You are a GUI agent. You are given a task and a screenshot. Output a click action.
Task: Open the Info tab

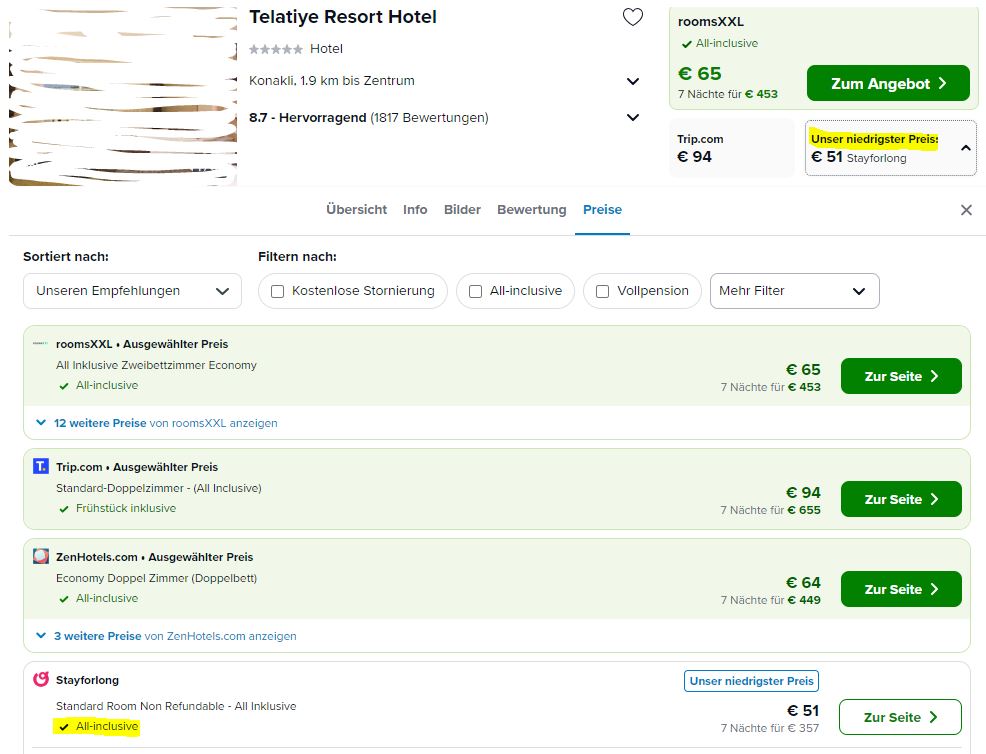[x=415, y=210]
